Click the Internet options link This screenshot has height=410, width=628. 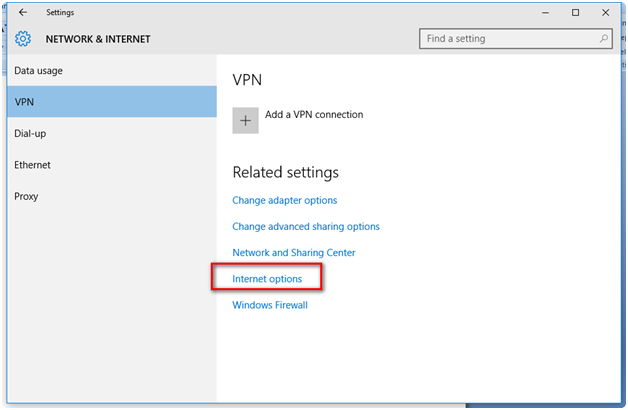267,279
